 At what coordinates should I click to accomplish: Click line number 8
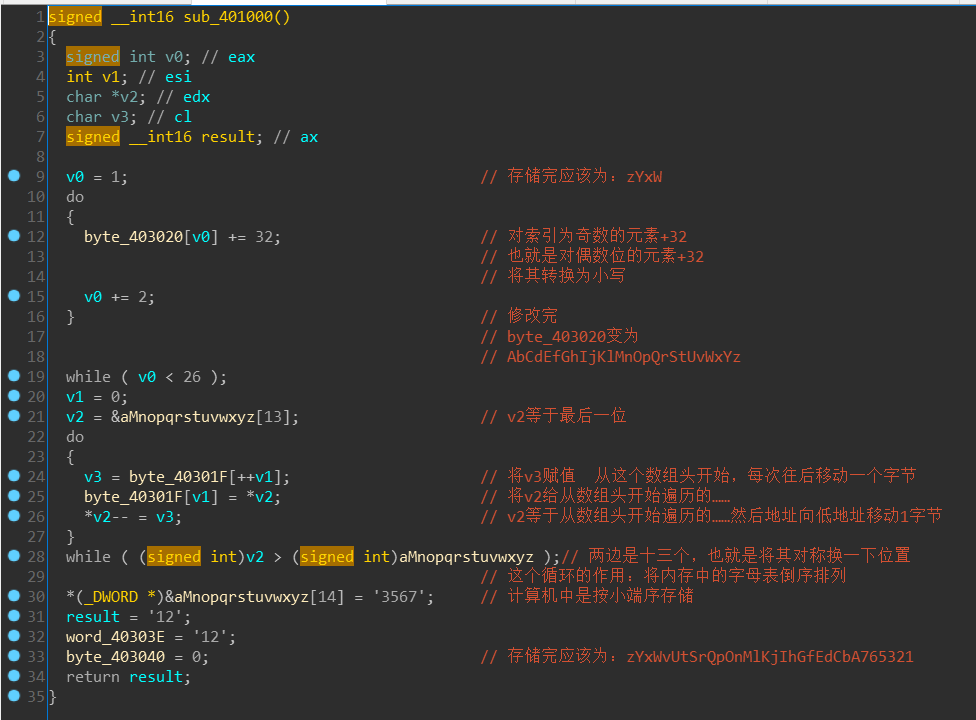(x=40, y=157)
